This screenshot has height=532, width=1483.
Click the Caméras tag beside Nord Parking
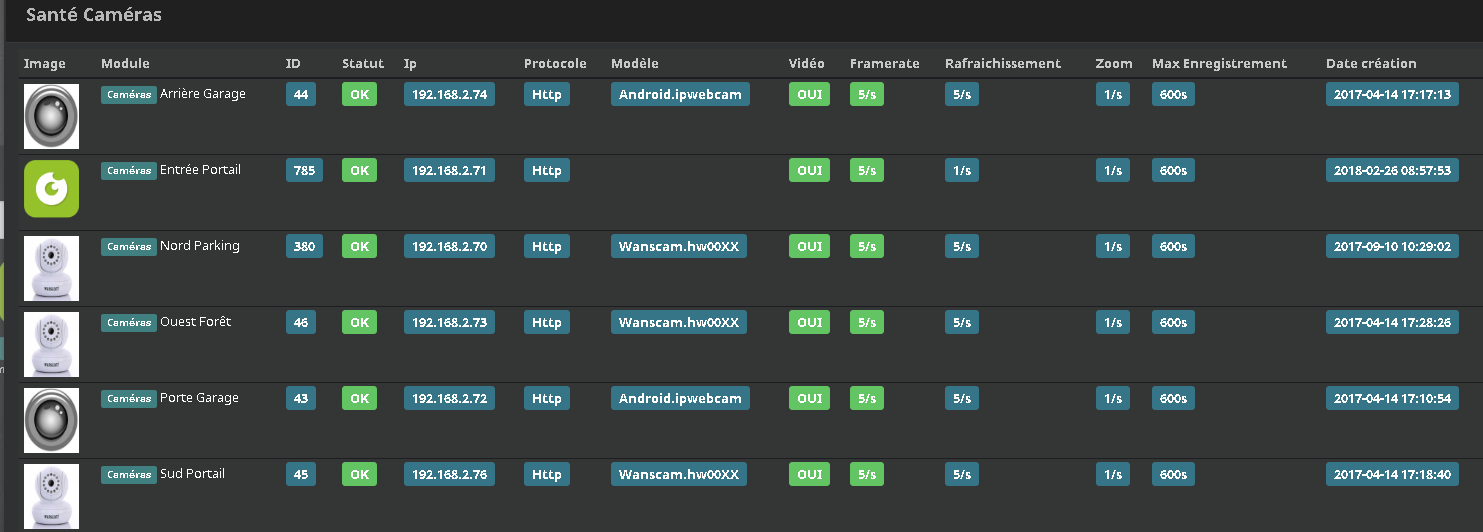point(129,246)
